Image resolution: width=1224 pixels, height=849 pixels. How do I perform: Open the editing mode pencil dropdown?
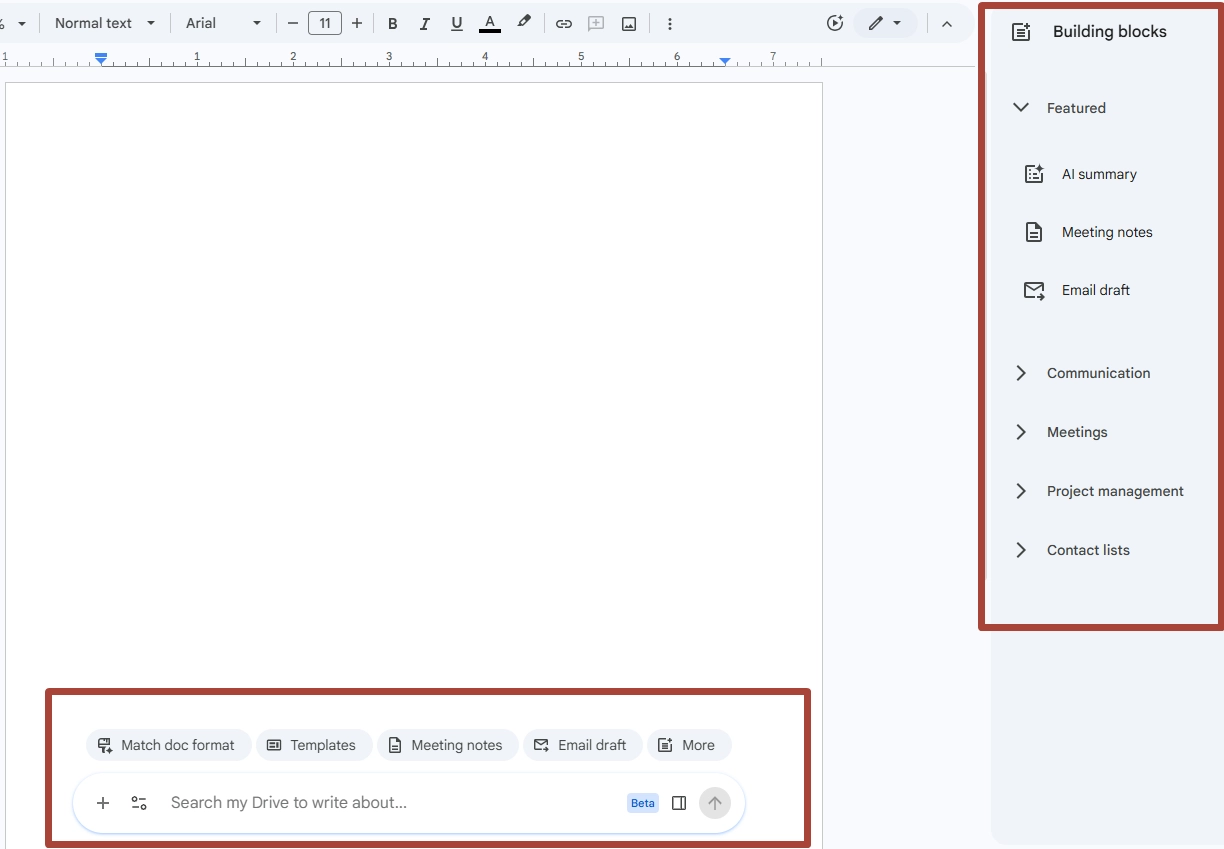click(885, 23)
